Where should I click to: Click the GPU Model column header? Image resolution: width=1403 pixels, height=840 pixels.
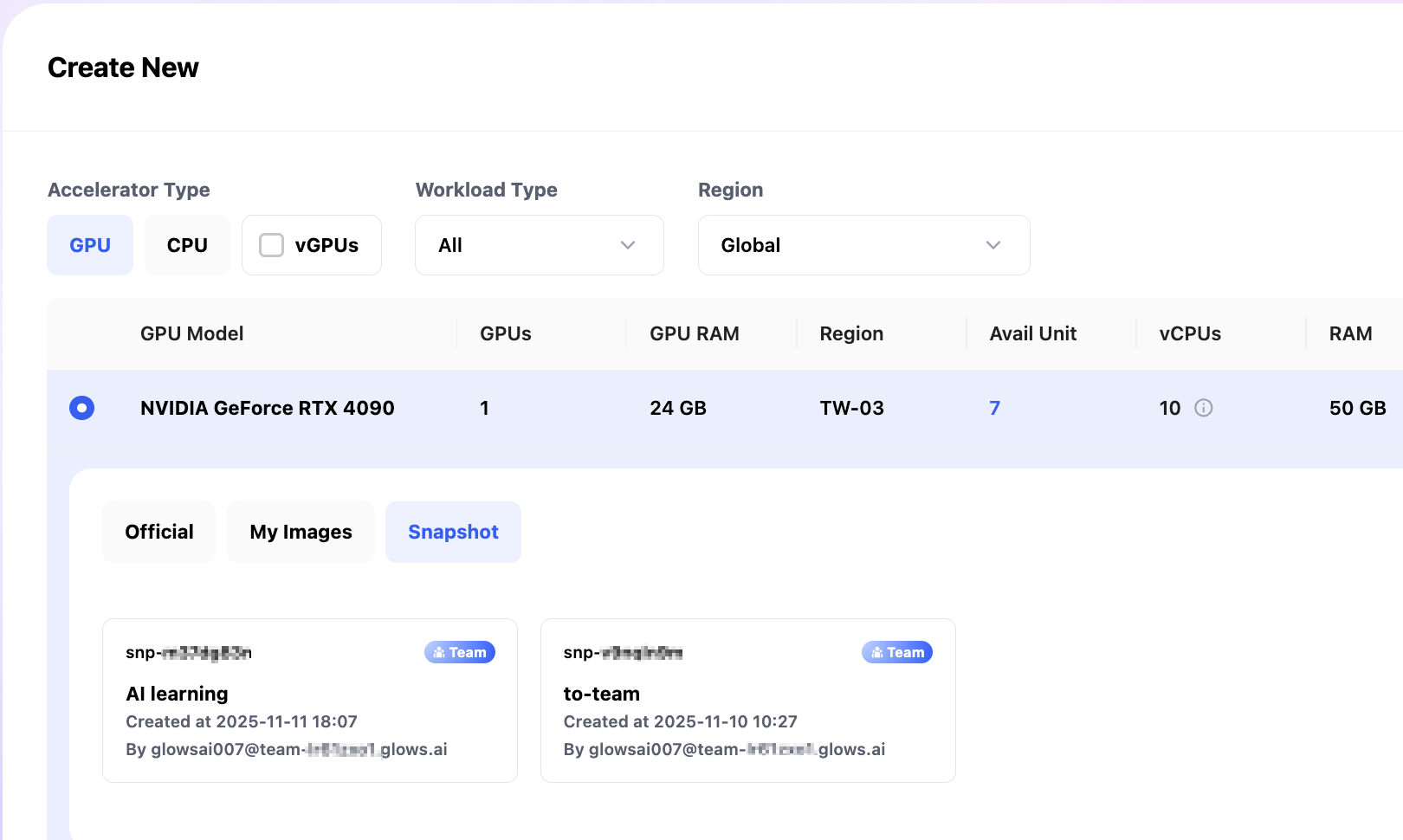click(191, 333)
